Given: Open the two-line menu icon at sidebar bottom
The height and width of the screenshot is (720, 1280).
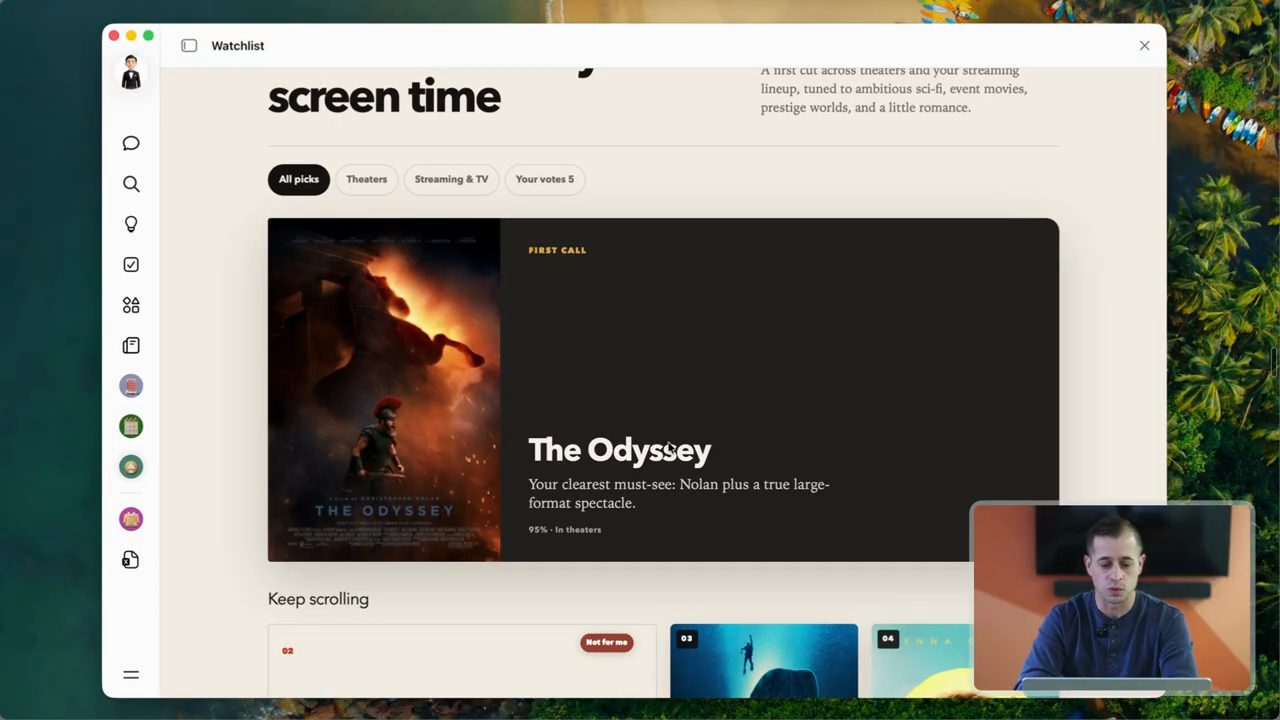Looking at the screenshot, I should (x=131, y=675).
